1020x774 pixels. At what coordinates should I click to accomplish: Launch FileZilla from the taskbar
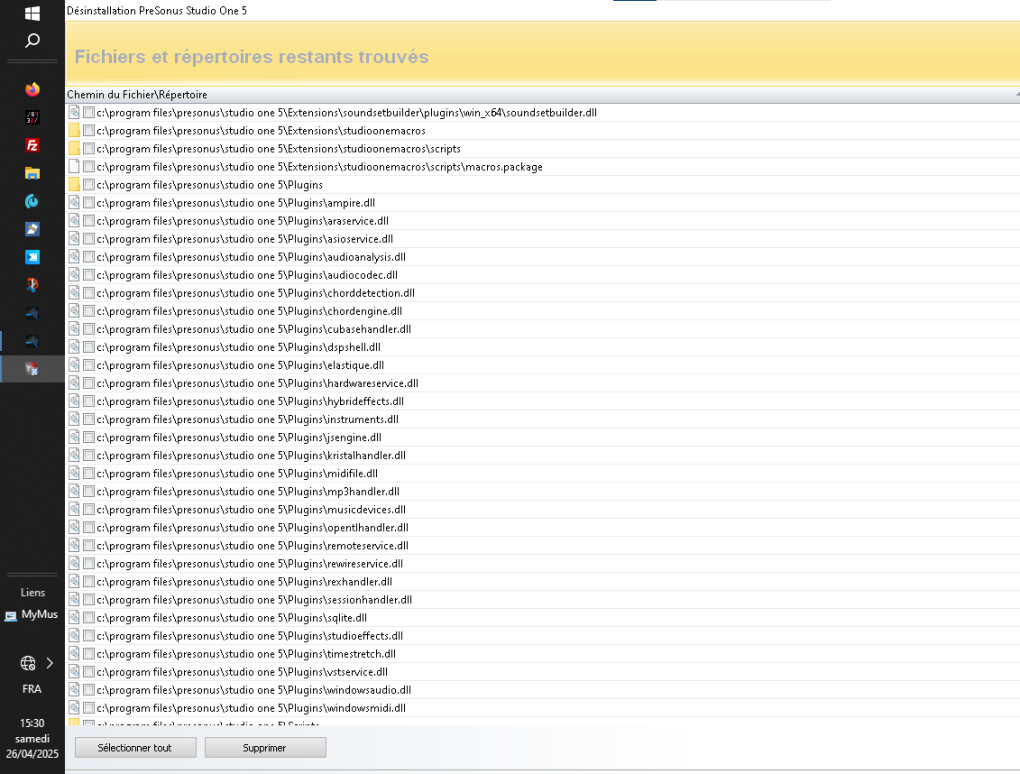(x=32, y=145)
